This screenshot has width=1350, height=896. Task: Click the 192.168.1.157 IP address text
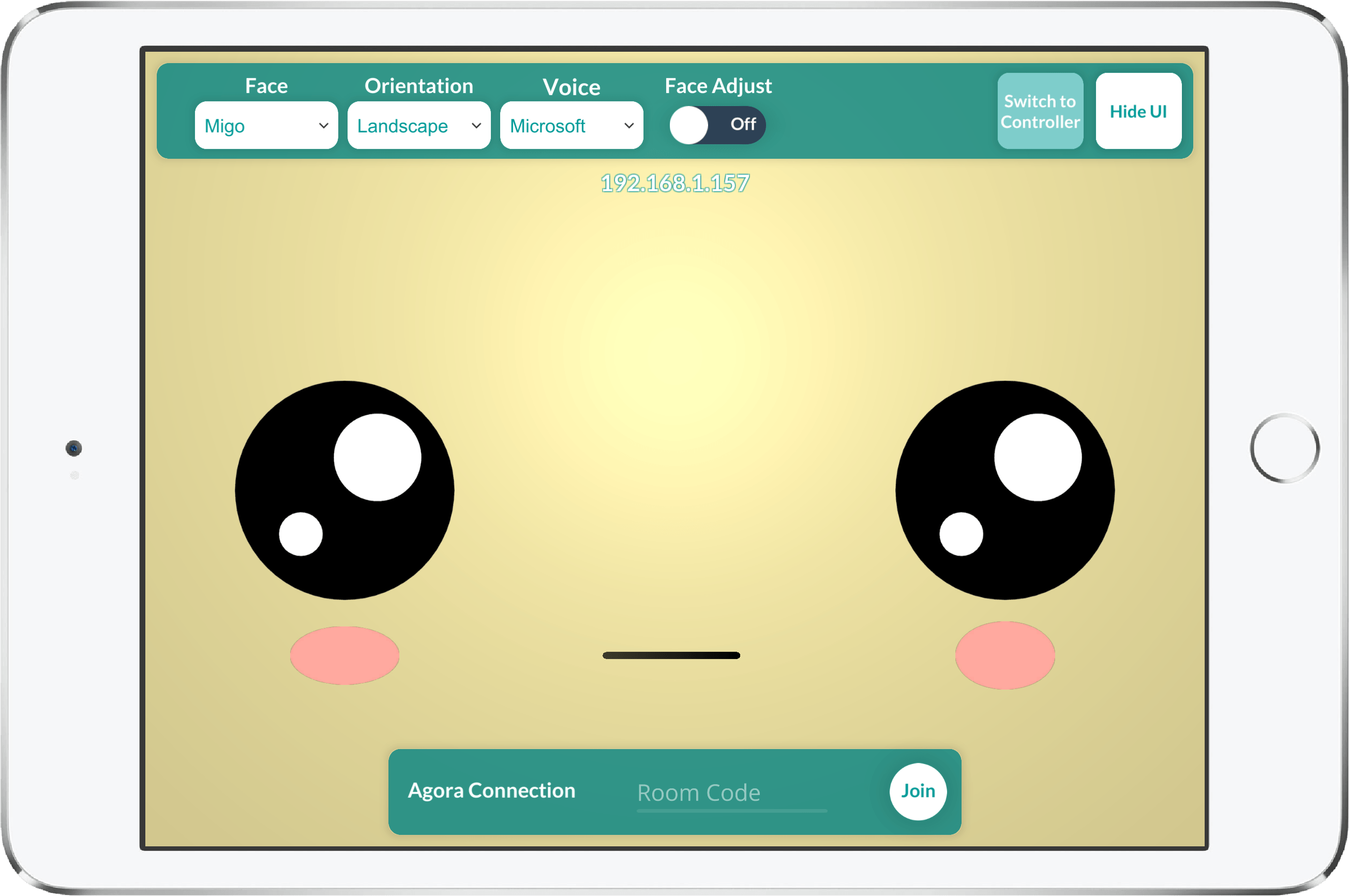pos(674,184)
